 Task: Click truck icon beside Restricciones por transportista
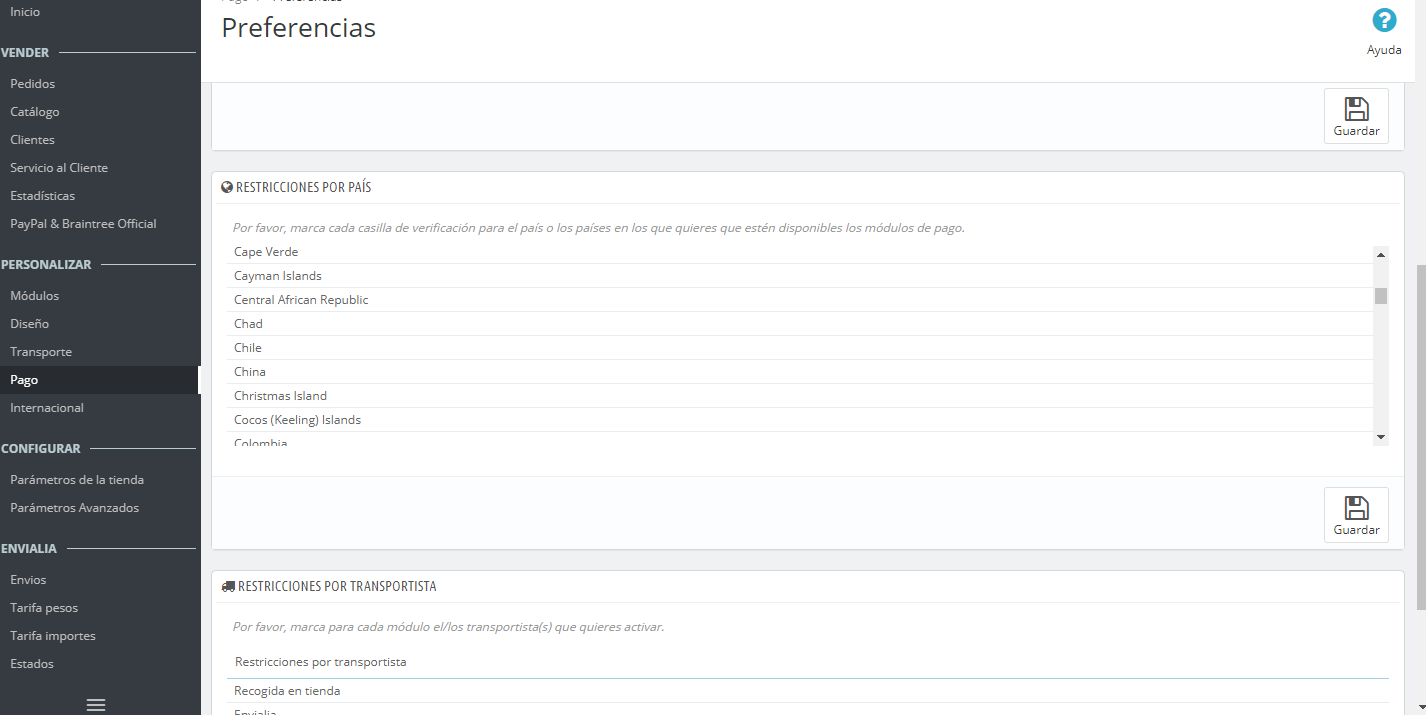(228, 587)
